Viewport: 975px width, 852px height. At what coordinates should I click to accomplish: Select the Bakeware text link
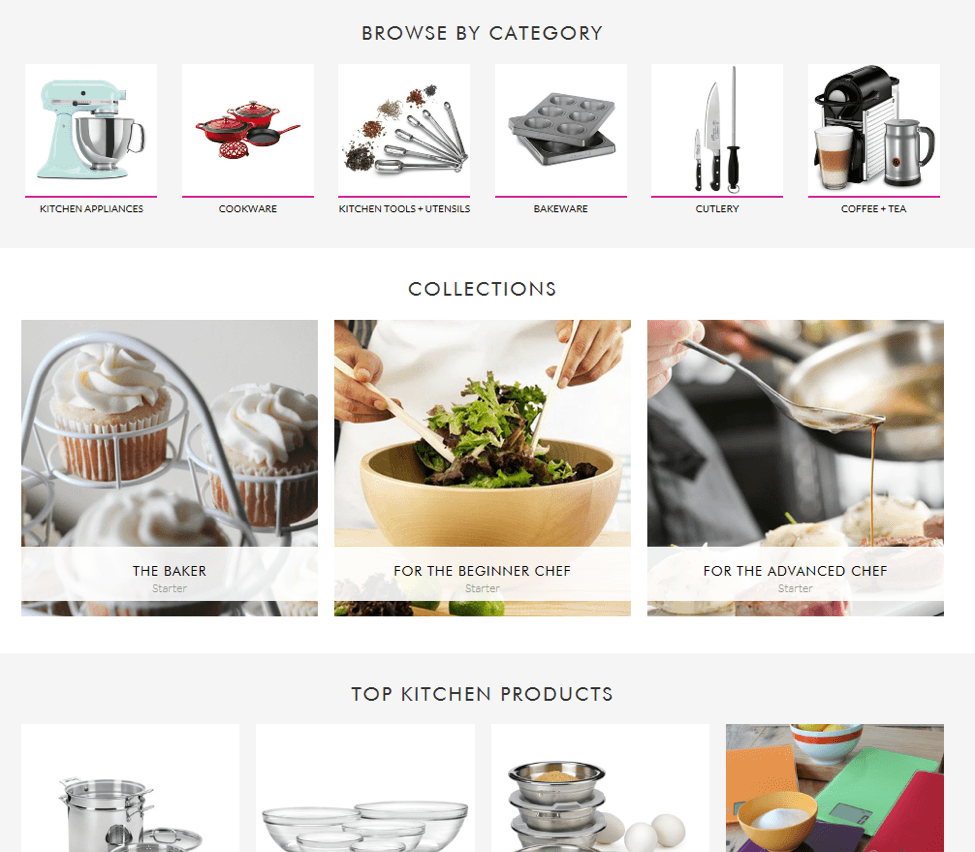561,209
